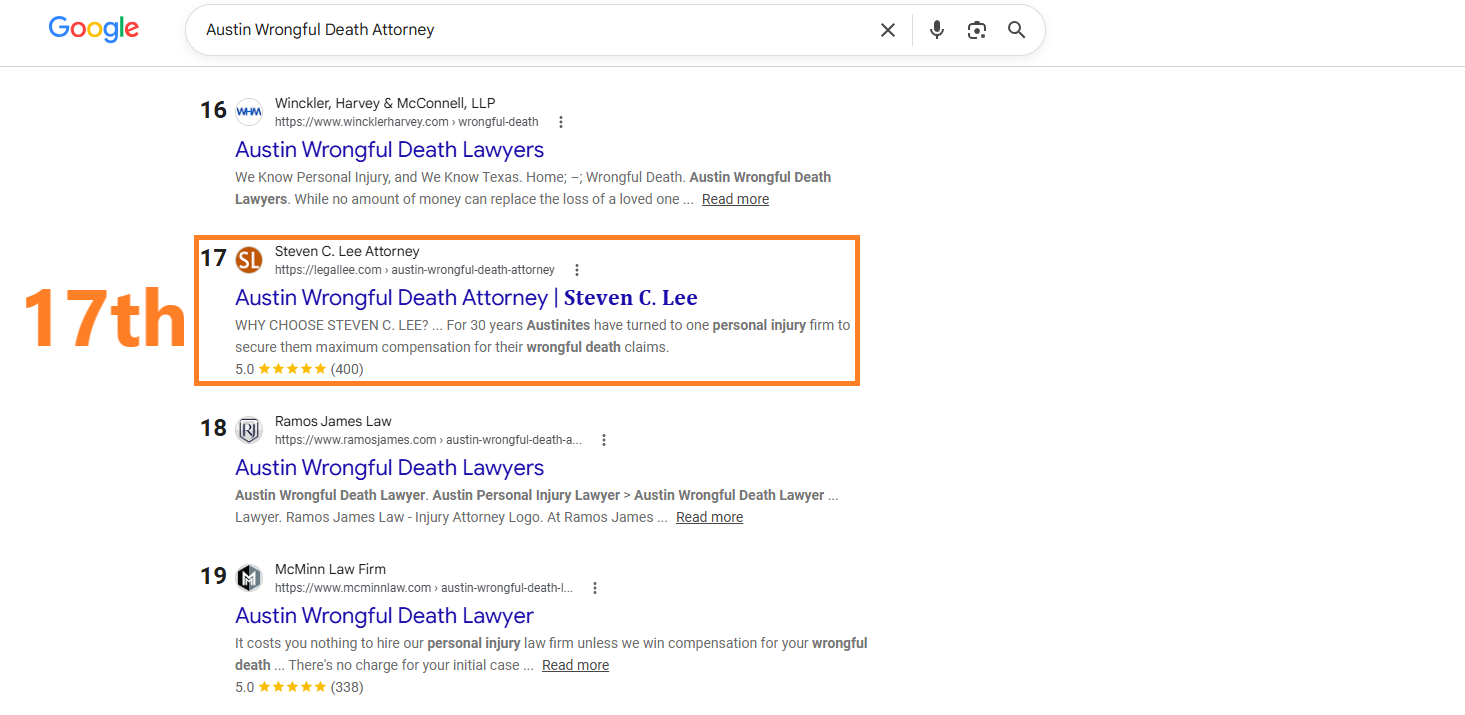Viewport: 1465px width, 715px height.
Task: Click 'Steven C. Lee Attorney' site name
Action: (347, 251)
